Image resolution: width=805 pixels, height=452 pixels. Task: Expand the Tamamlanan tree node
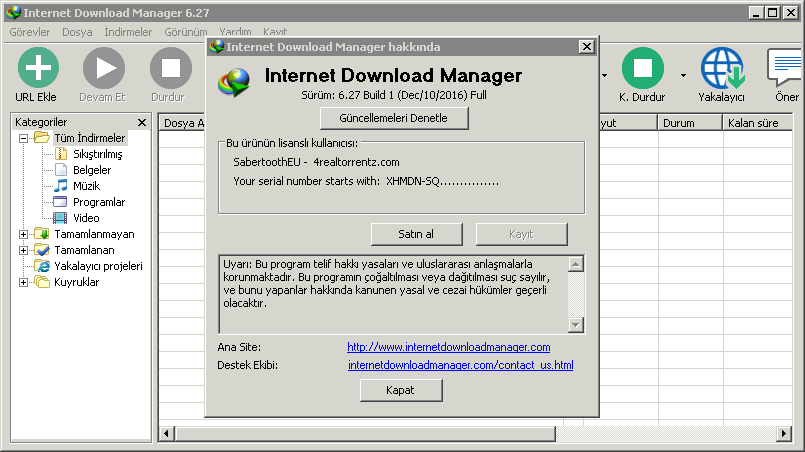point(23,250)
